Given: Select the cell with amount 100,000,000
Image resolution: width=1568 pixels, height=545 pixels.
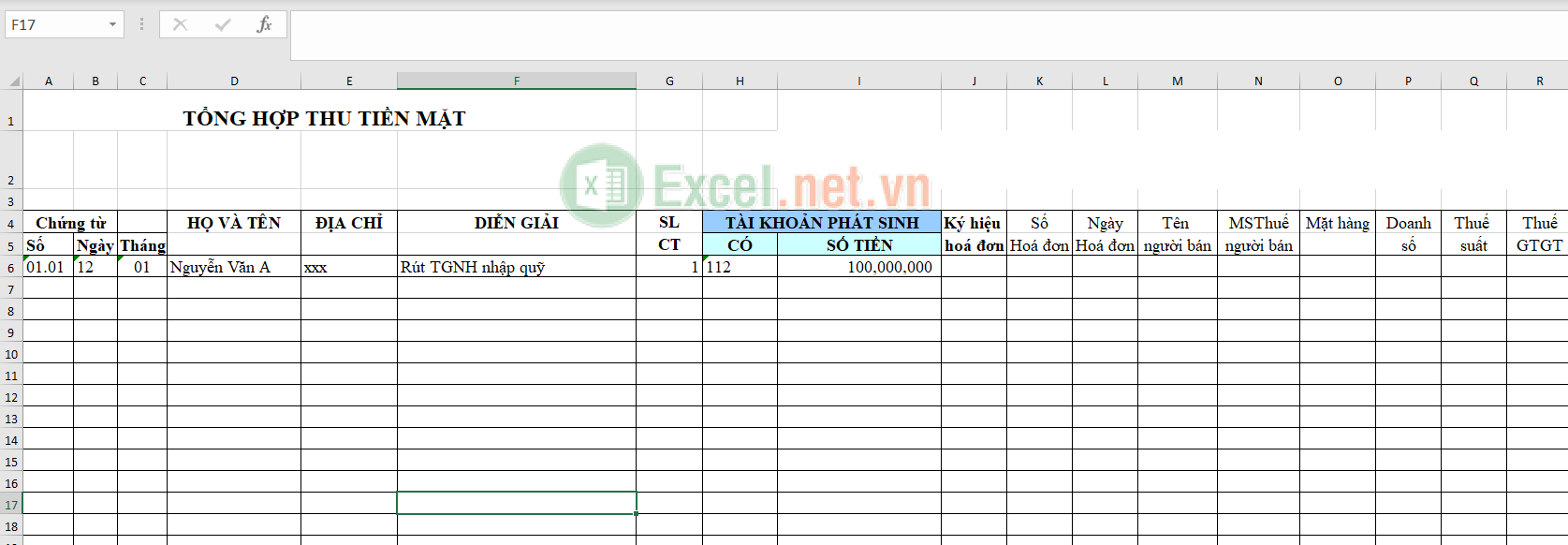Looking at the screenshot, I should tap(858, 267).
